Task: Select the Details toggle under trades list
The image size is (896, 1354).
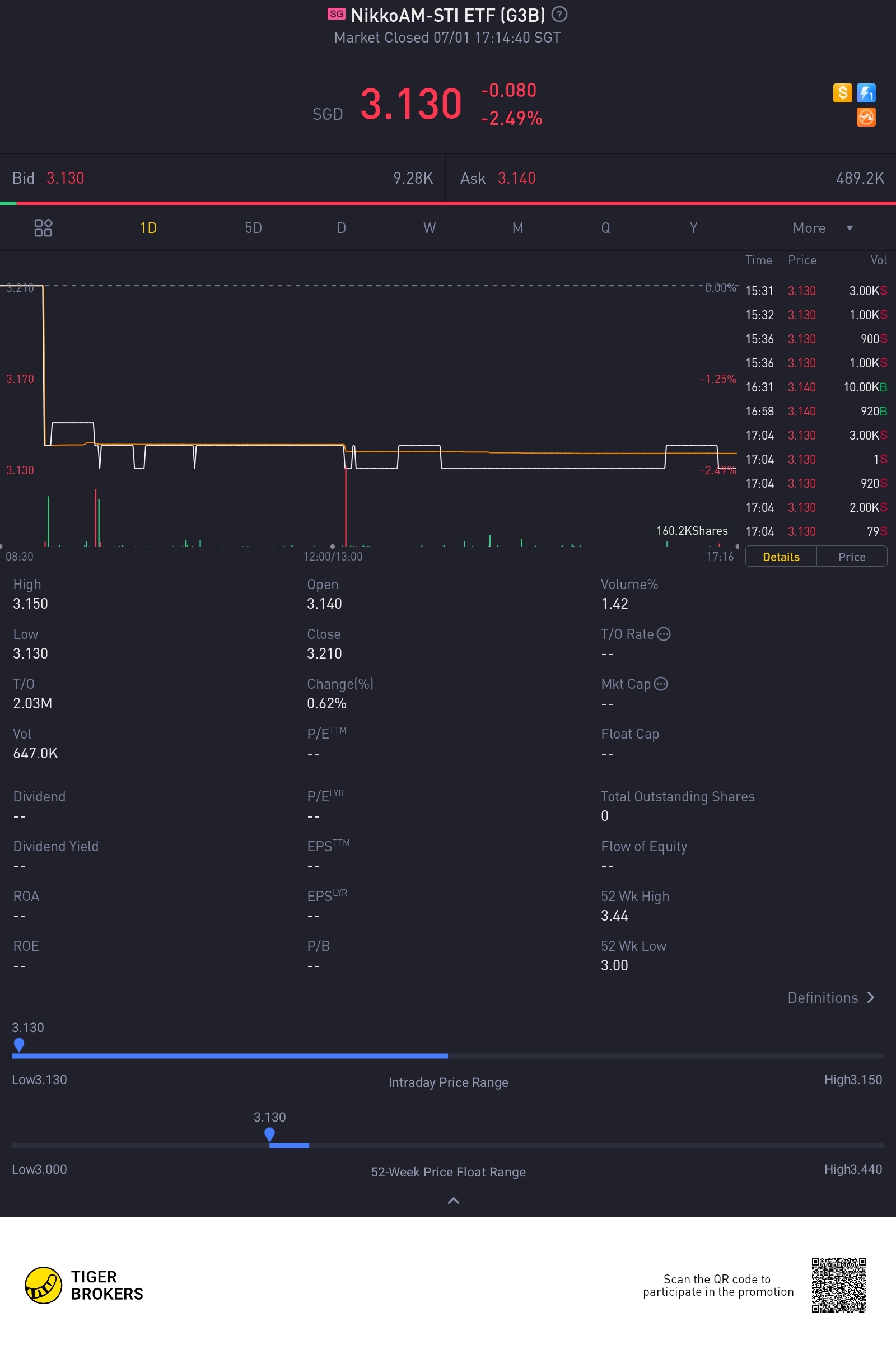Action: click(781, 557)
